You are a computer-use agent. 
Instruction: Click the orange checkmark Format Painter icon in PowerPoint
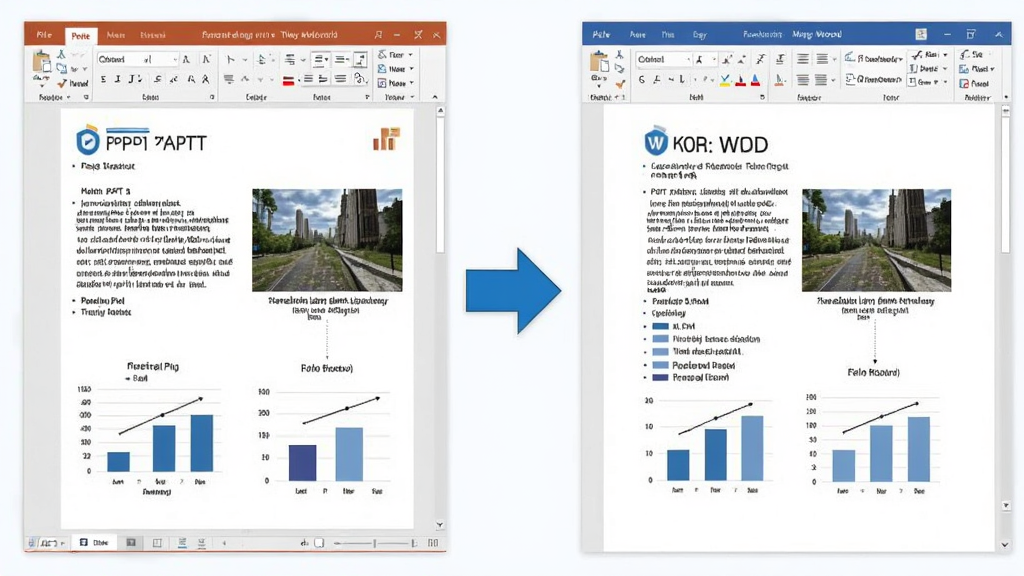pos(62,84)
